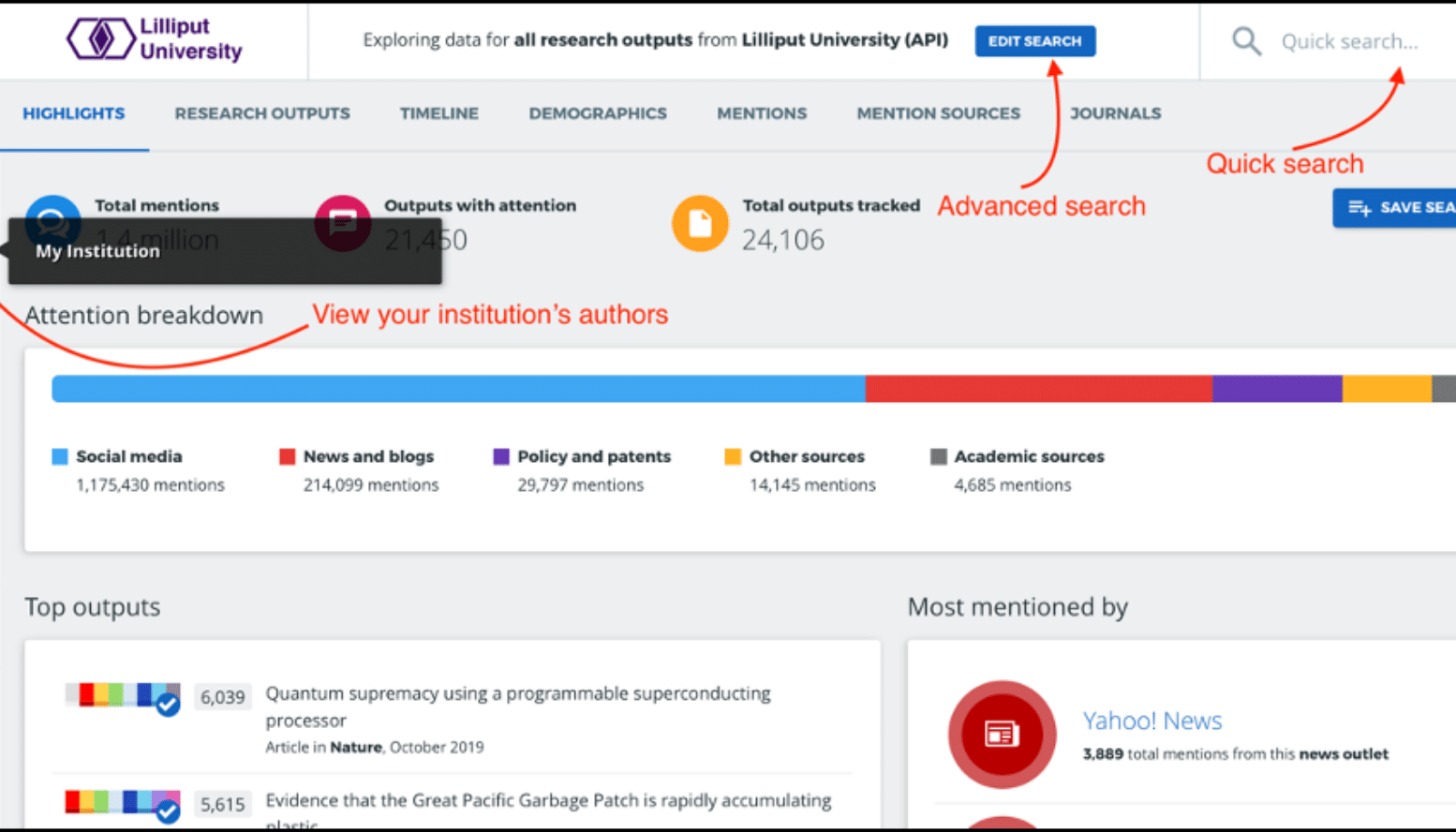
Task: Click the Academic sources legend square
Action: 938,456
